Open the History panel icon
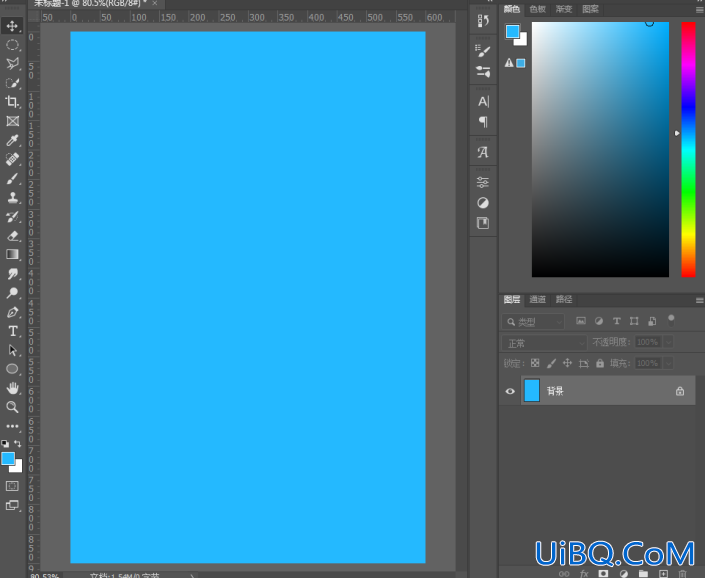The height and width of the screenshot is (578, 705). pyautogui.click(x=483, y=21)
